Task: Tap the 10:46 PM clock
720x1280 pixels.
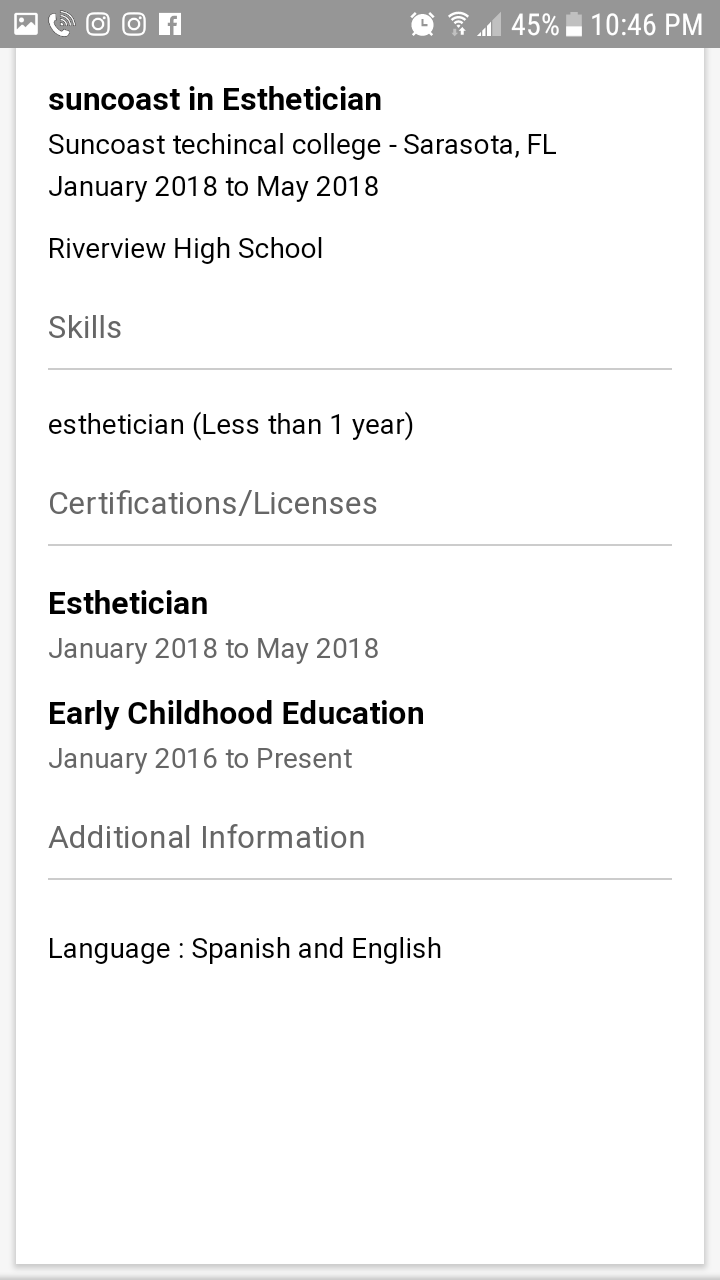Action: (x=646, y=24)
